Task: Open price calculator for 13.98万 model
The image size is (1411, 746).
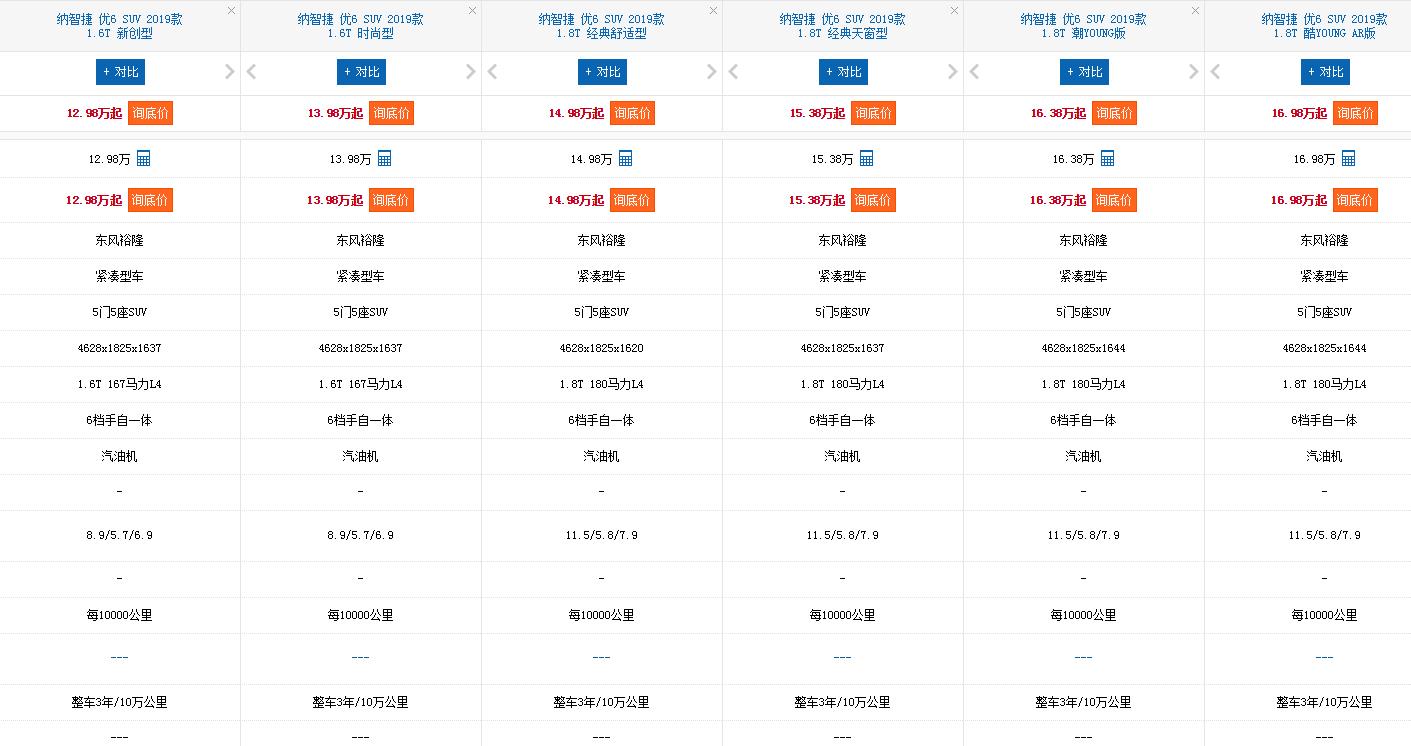Action: [384, 158]
